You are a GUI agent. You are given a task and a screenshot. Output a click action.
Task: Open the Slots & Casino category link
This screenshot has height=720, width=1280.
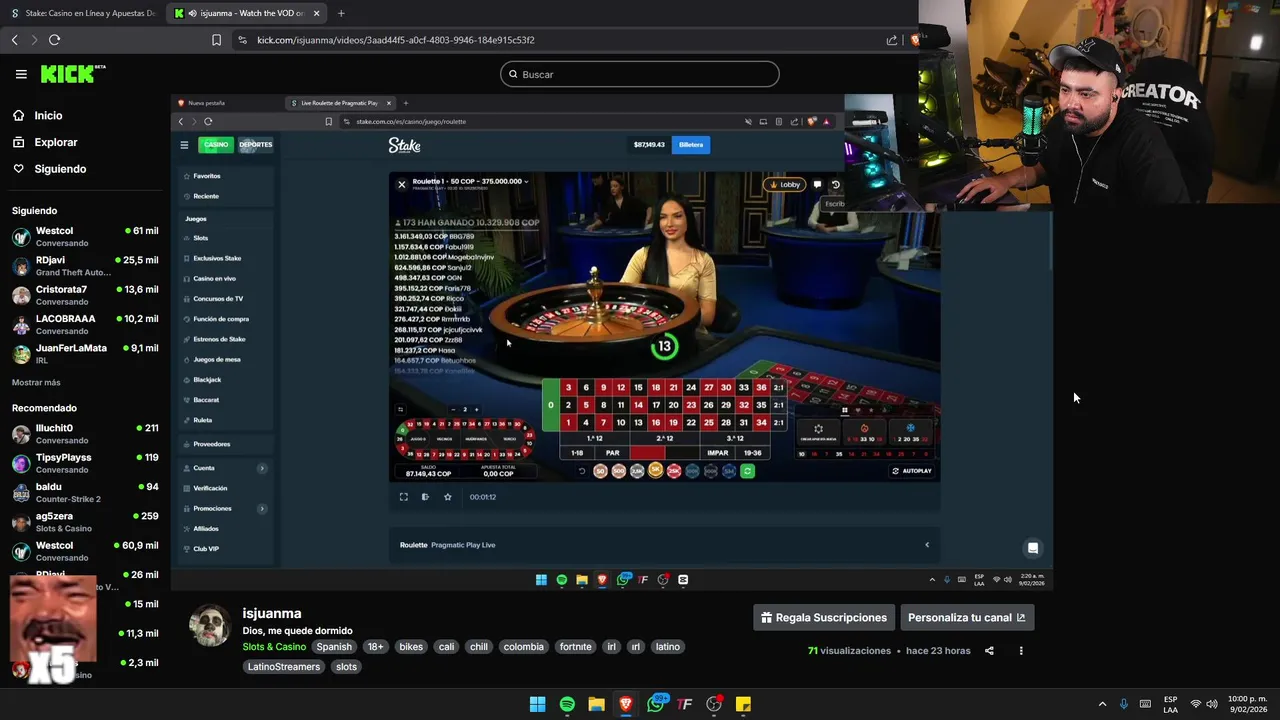tap(274, 647)
